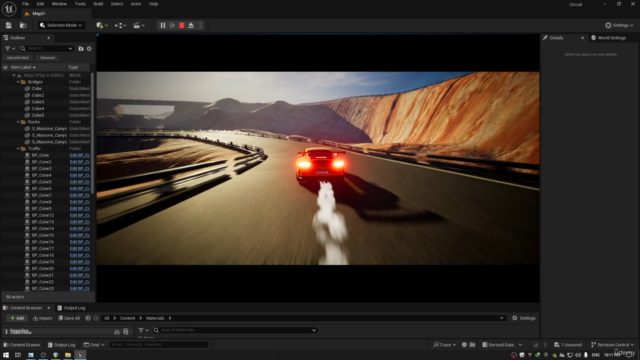Image resolution: width=640 pixels, height=360 pixels.
Task: Click the Materials breadcrumb folder
Action: pyautogui.click(x=155, y=318)
